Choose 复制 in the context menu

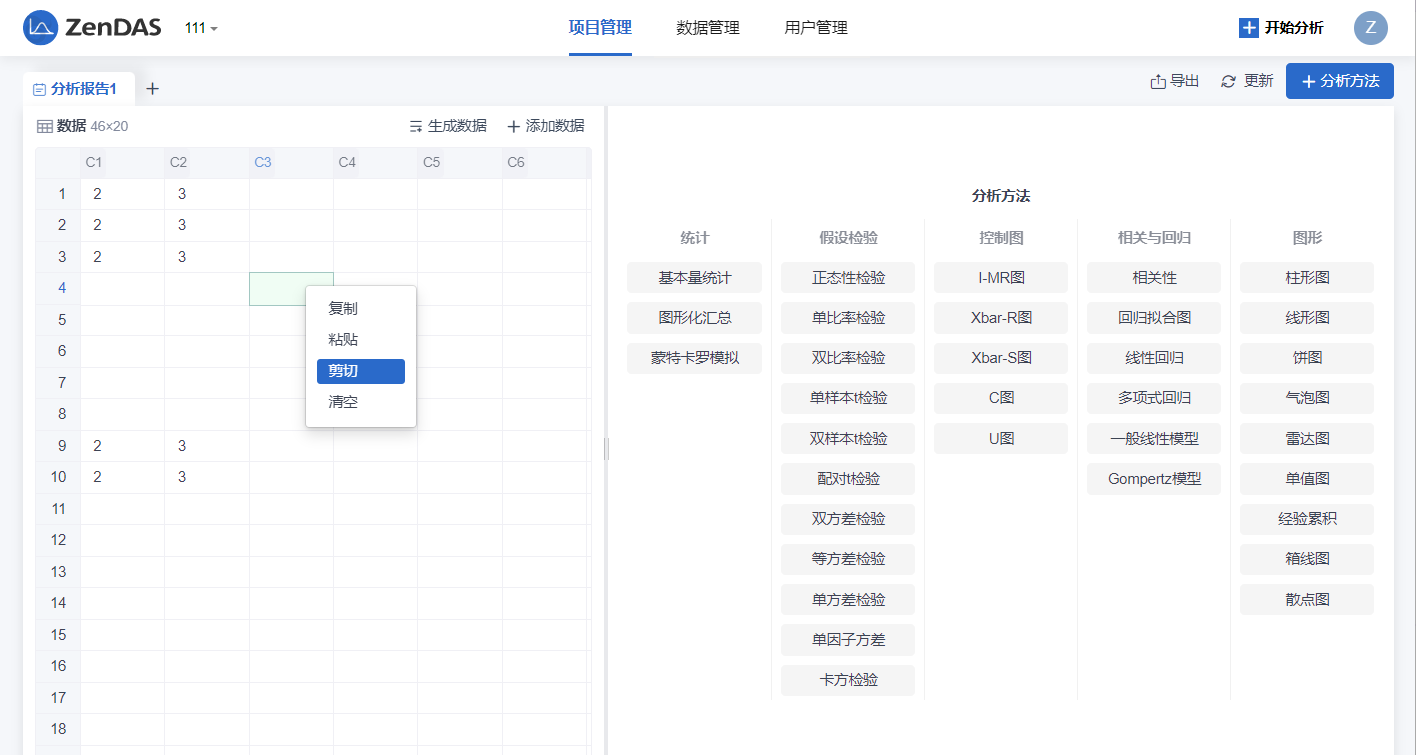pyautogui.click(x=343, y=309)
